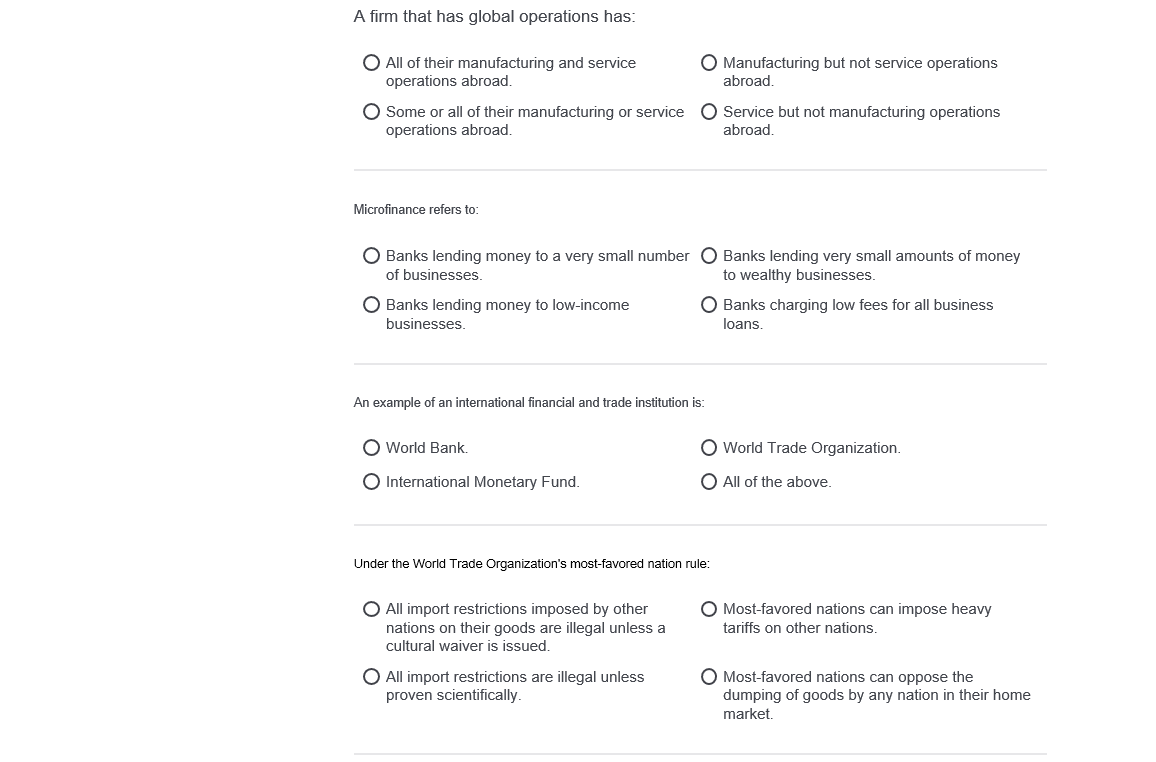Choose 'Most-favored nations can oppose the dumping' option
The image size is (1156, 762).
pos(708,677)
